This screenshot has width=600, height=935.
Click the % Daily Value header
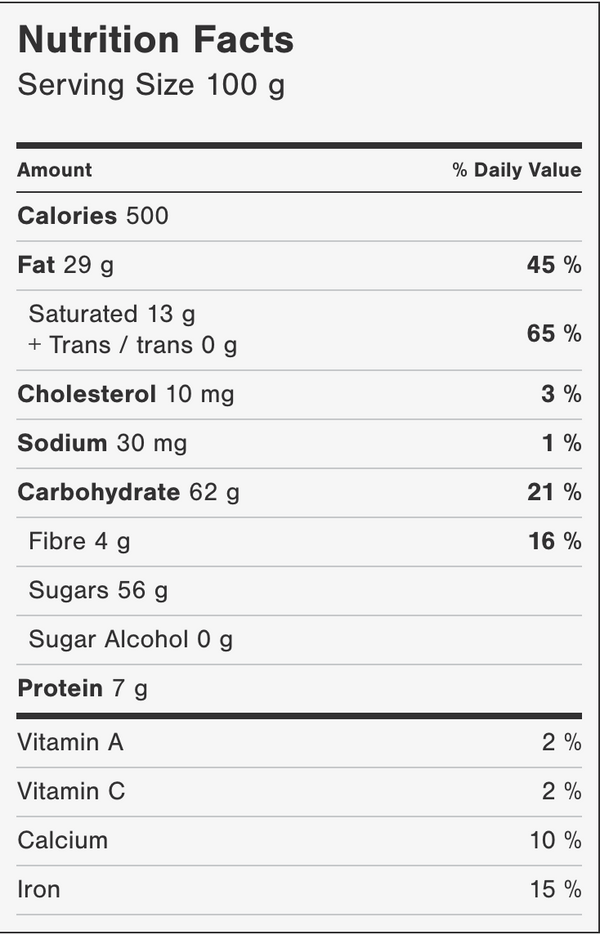coord(516,170)
